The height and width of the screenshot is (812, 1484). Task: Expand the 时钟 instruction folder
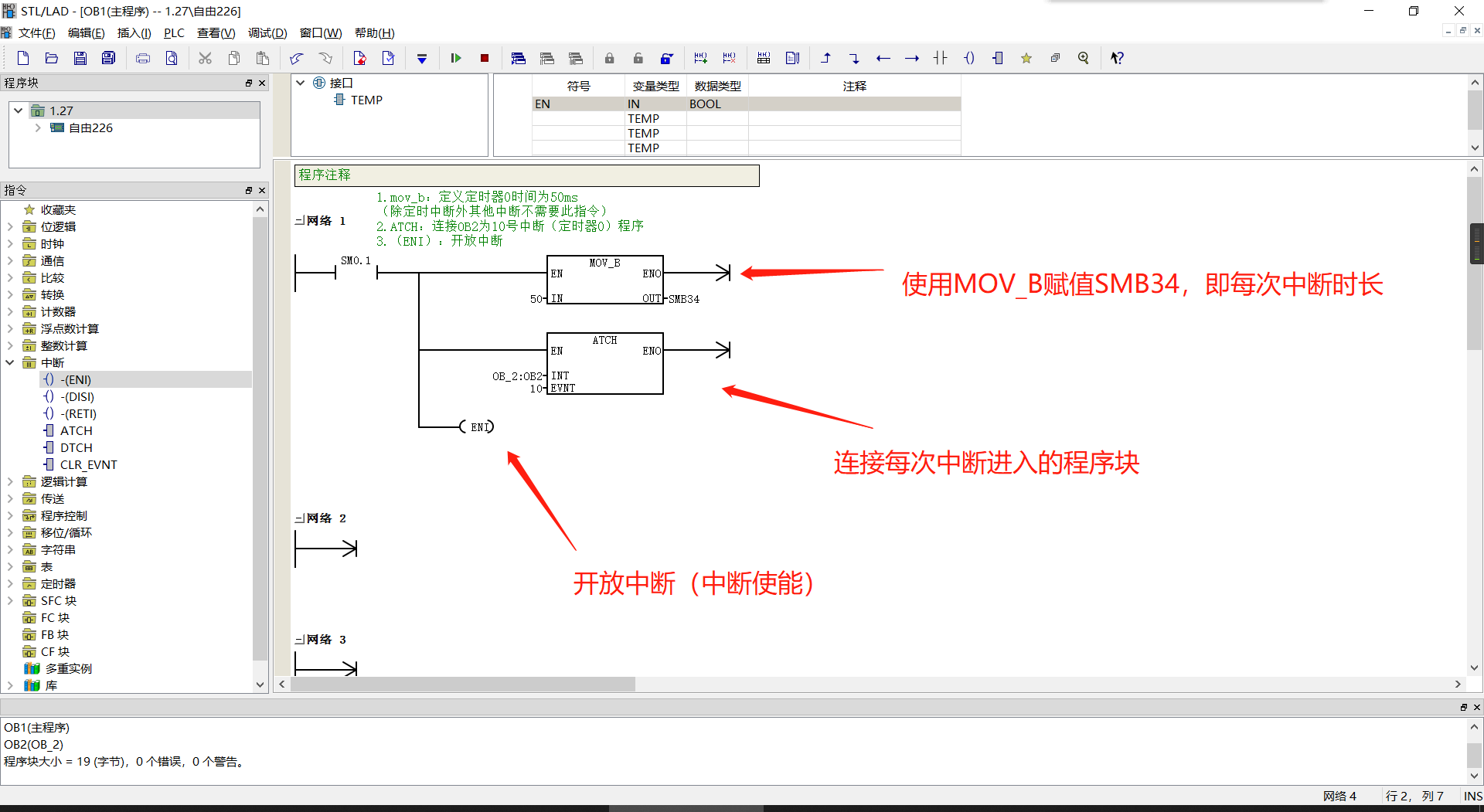(10, 243)
